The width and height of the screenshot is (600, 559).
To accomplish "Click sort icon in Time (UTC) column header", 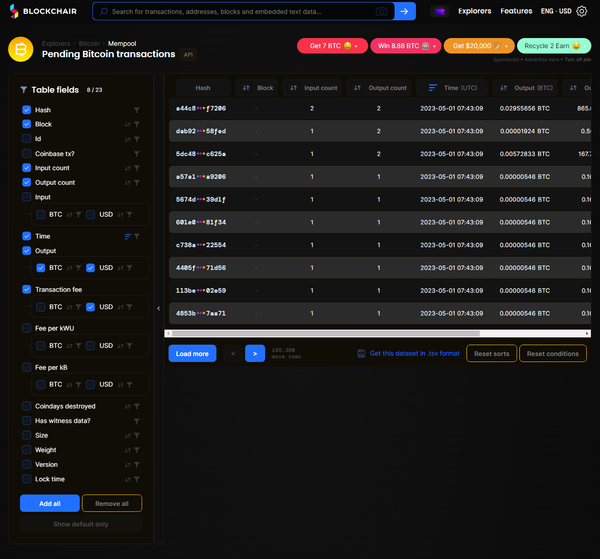I will (433, 88).
